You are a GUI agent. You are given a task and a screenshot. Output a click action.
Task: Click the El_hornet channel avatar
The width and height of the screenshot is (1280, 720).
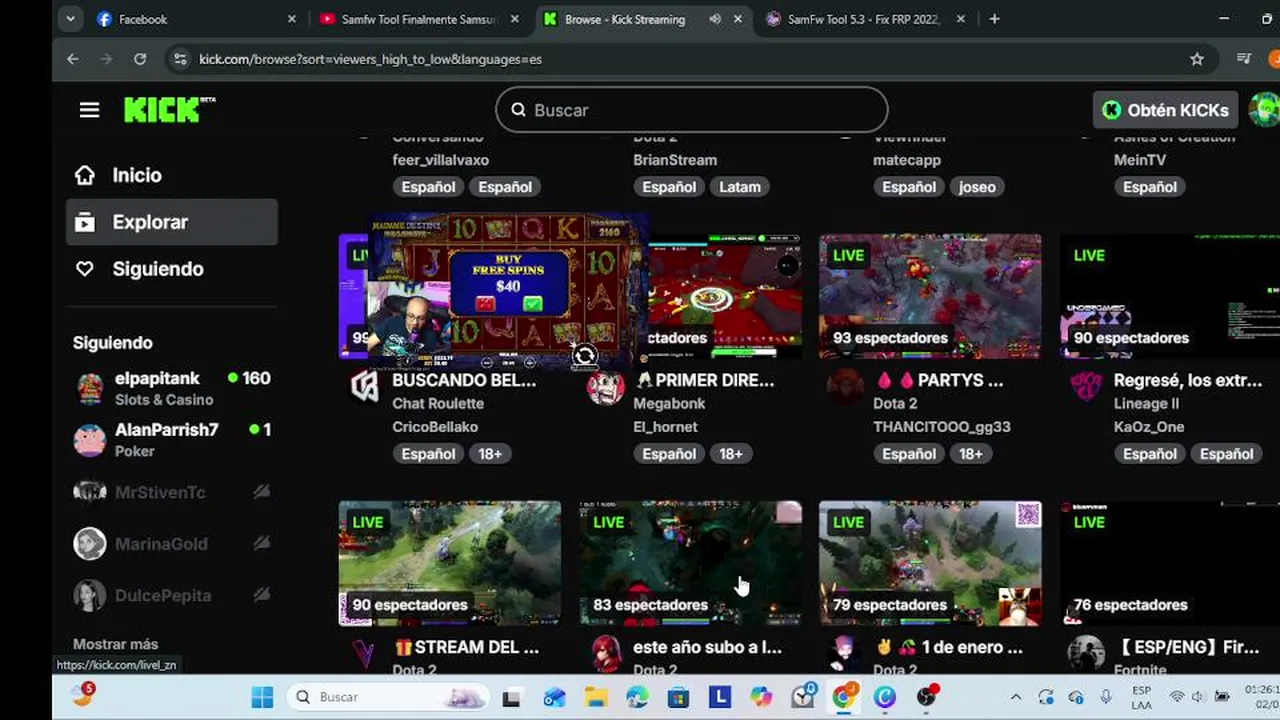tap(606, 387)
